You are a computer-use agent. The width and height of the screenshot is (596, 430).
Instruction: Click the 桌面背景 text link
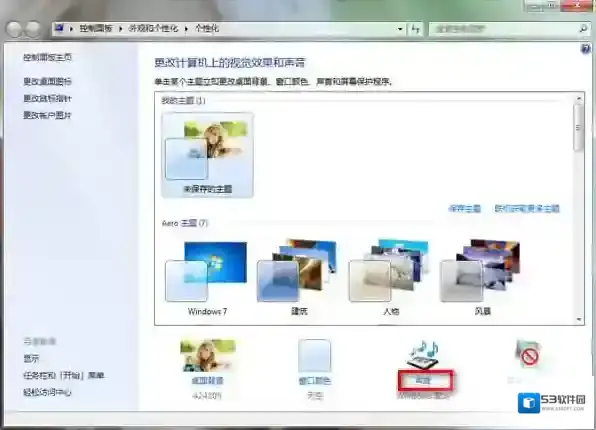208,381
